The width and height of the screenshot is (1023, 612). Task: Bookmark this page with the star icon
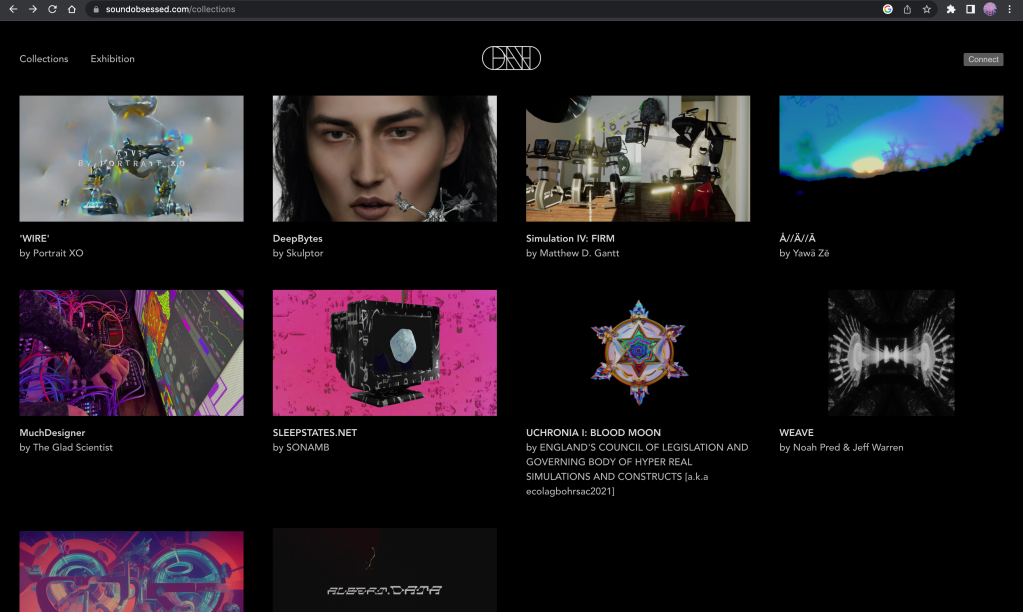[x=927, y=9]
